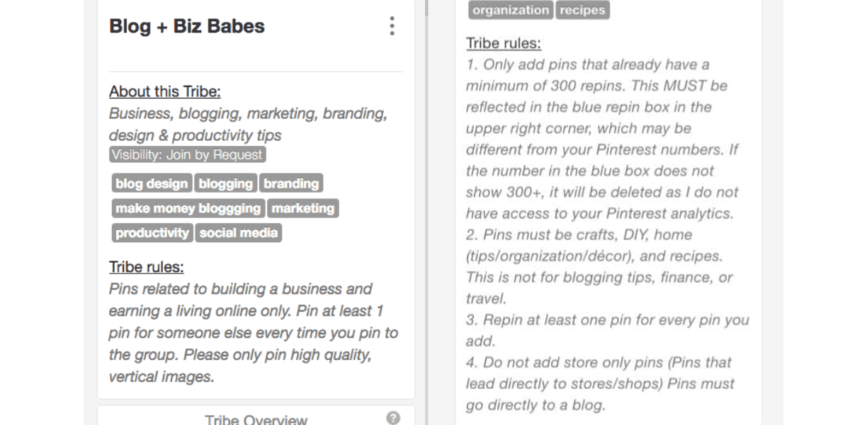Select the social media tag

(x=239, y=233)
